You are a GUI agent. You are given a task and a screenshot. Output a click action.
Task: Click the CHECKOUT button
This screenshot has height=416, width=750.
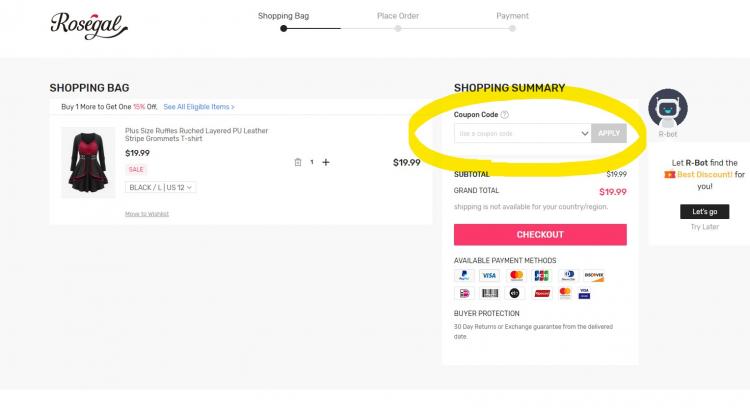coord(540,235)
